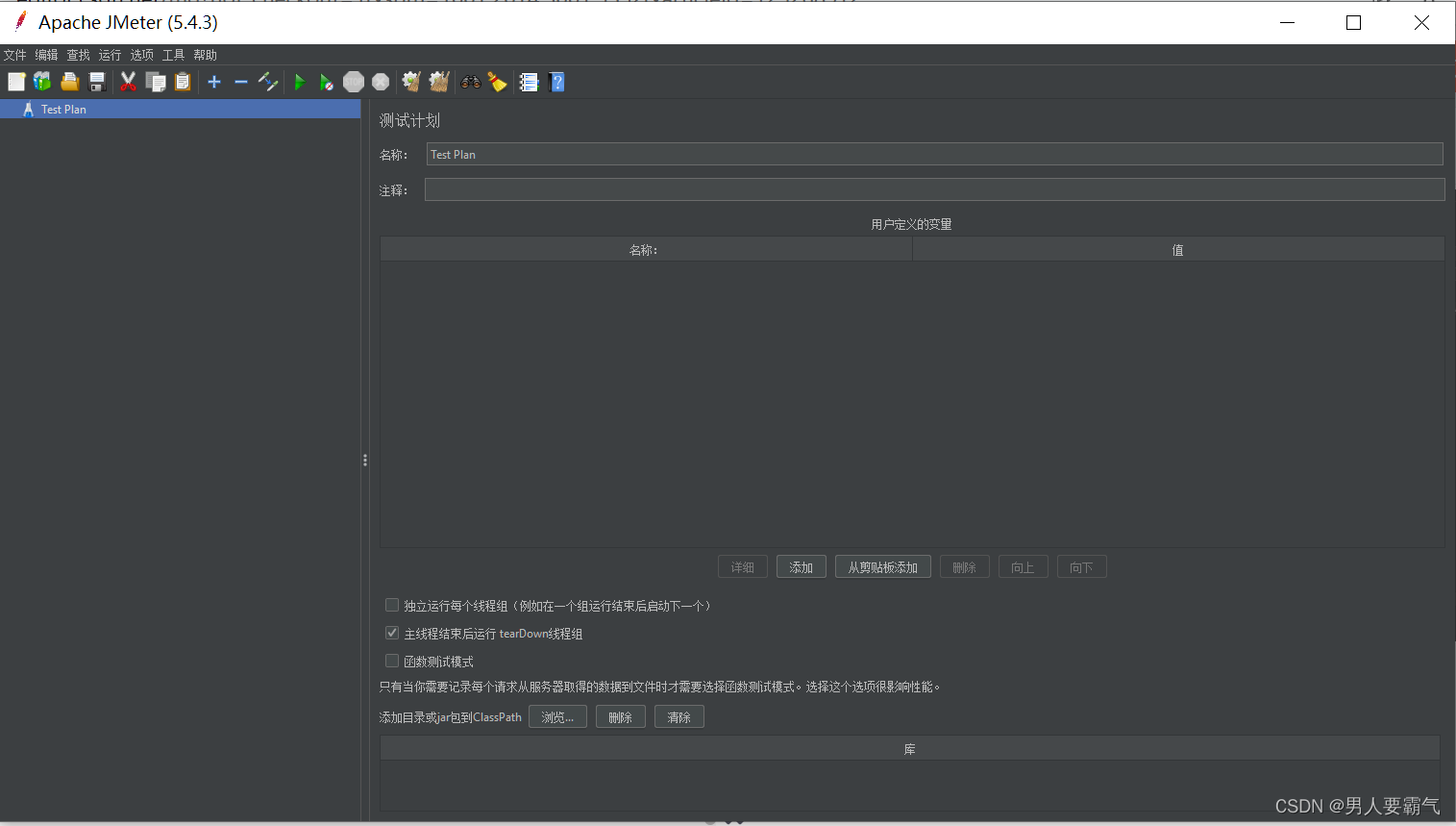Click the 删除 button below variables table
1456x826 pixels.
coord(965,567)
